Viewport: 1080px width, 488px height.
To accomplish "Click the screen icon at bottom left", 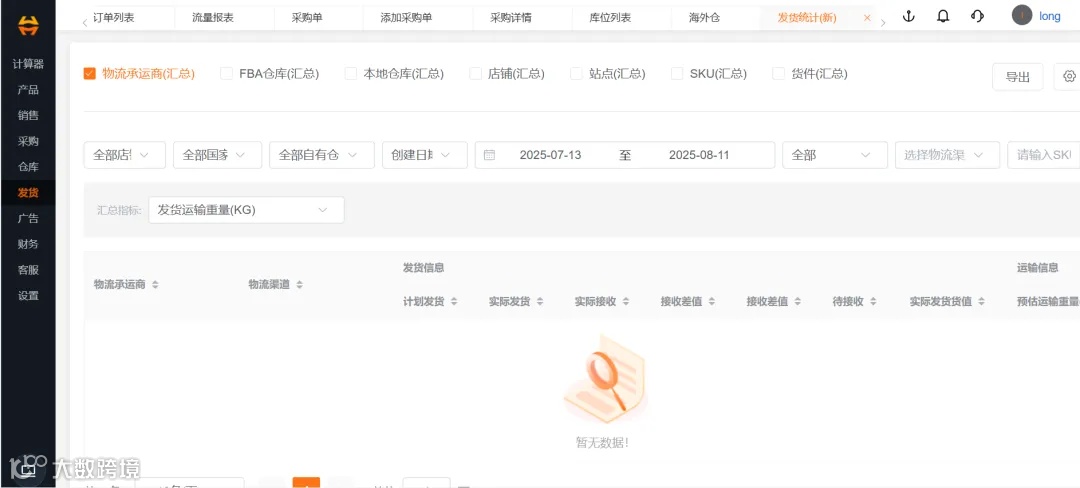I will pyautogui.click(x=28, y=471).
